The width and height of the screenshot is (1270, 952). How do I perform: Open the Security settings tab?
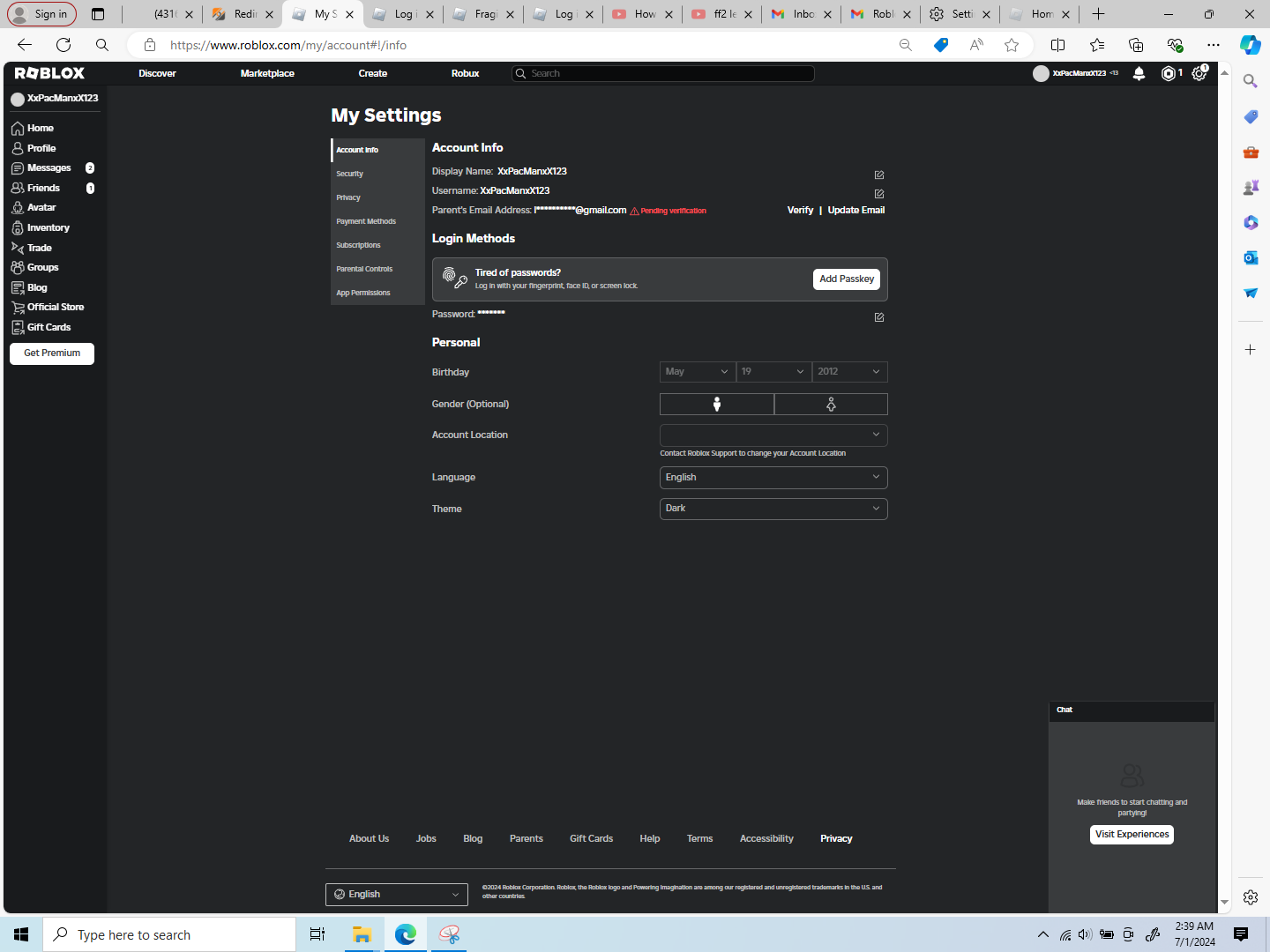coord(377,174)
